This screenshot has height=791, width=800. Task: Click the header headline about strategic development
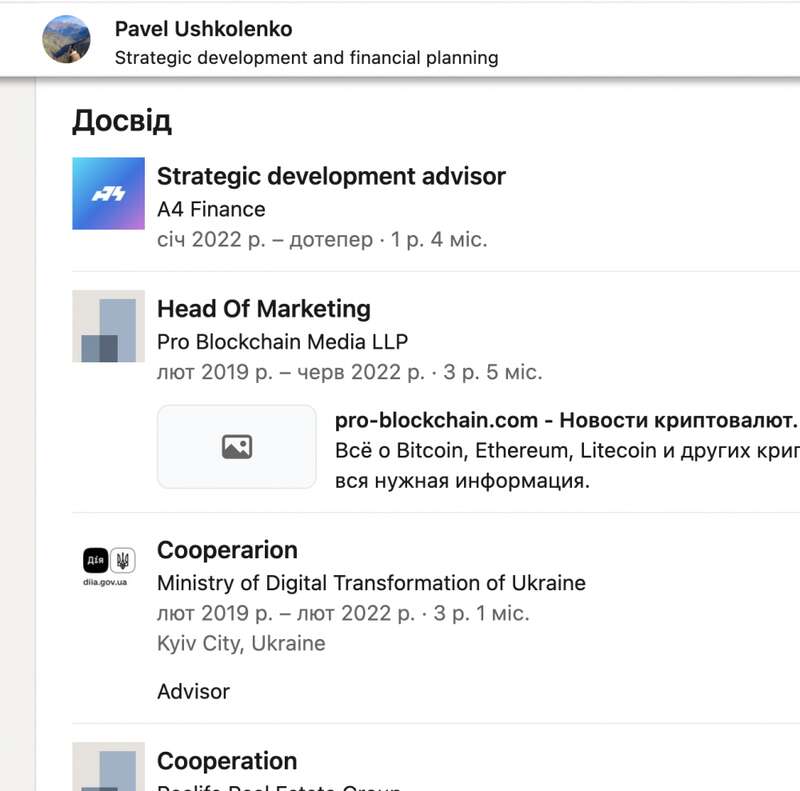[306, 58]
